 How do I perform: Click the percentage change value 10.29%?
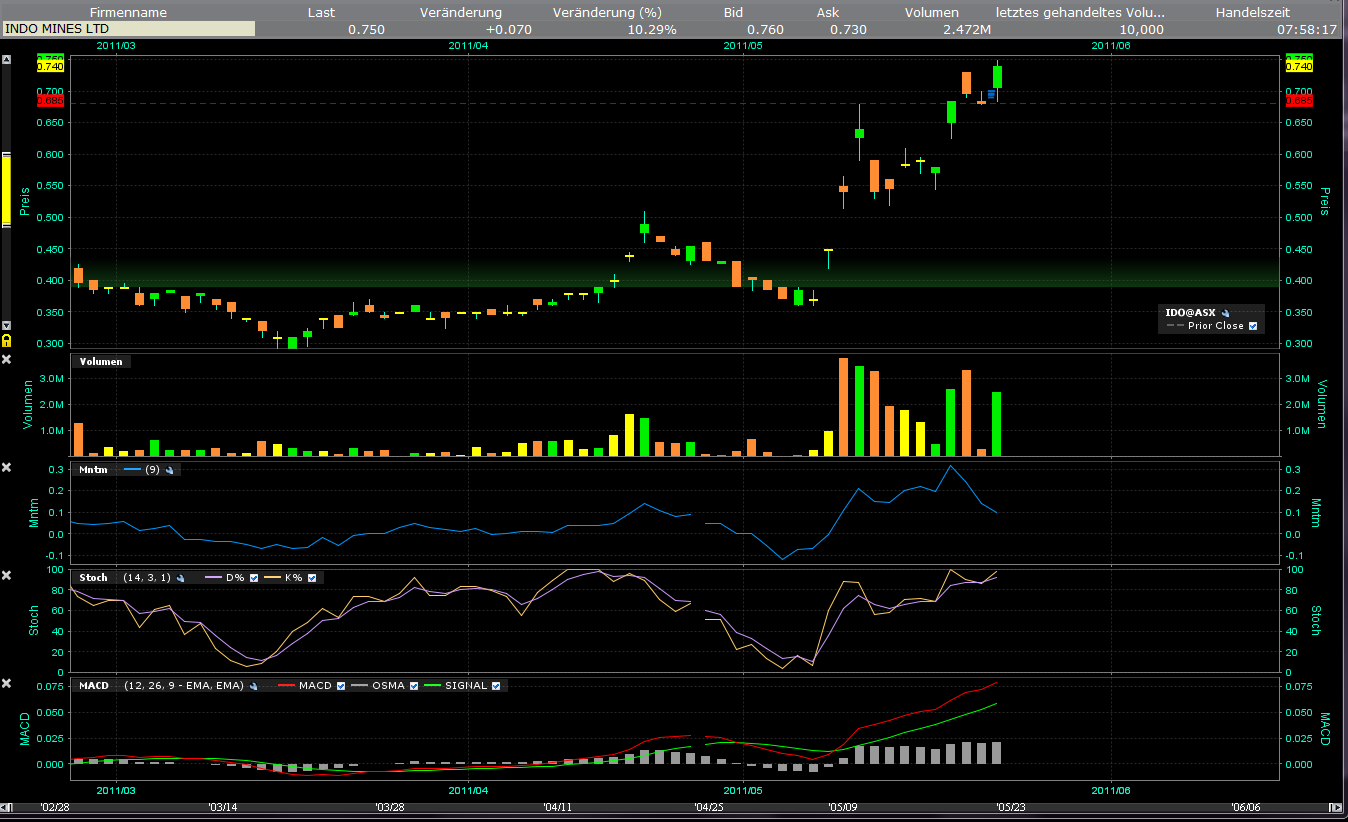pos(652,29)
